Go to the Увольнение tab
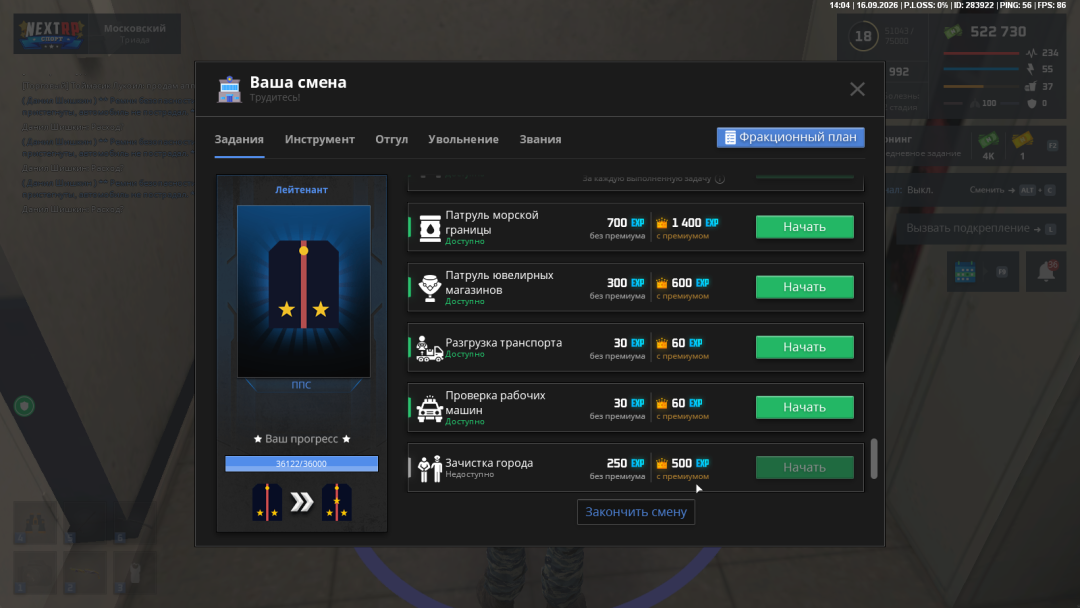Image resolution: width=1080 pixels, height=608 pixels. pyautogui.click(x=463, y=139)
